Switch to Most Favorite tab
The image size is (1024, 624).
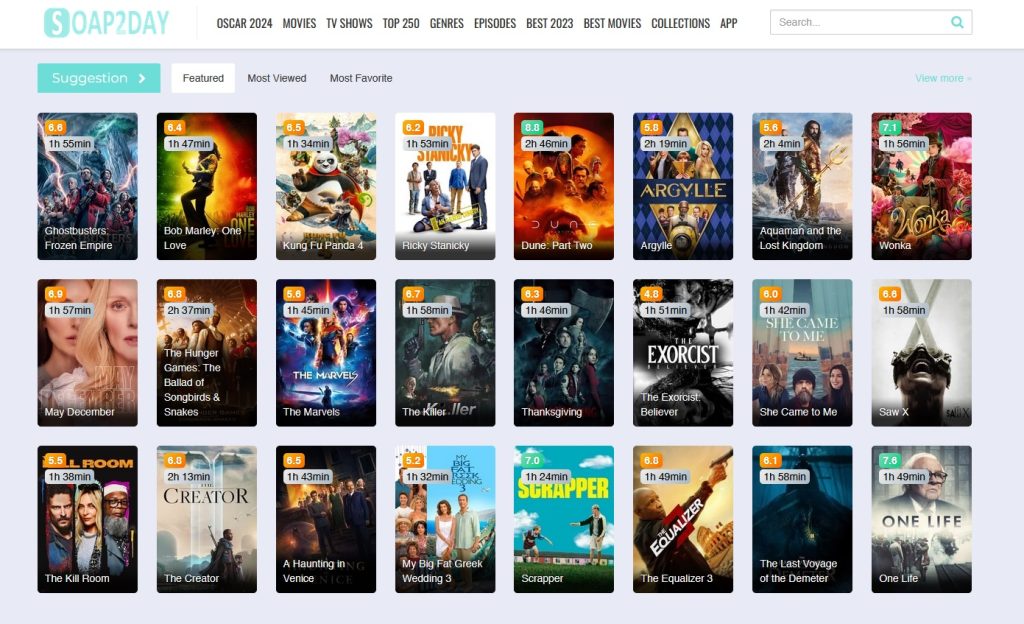[361, 78]
